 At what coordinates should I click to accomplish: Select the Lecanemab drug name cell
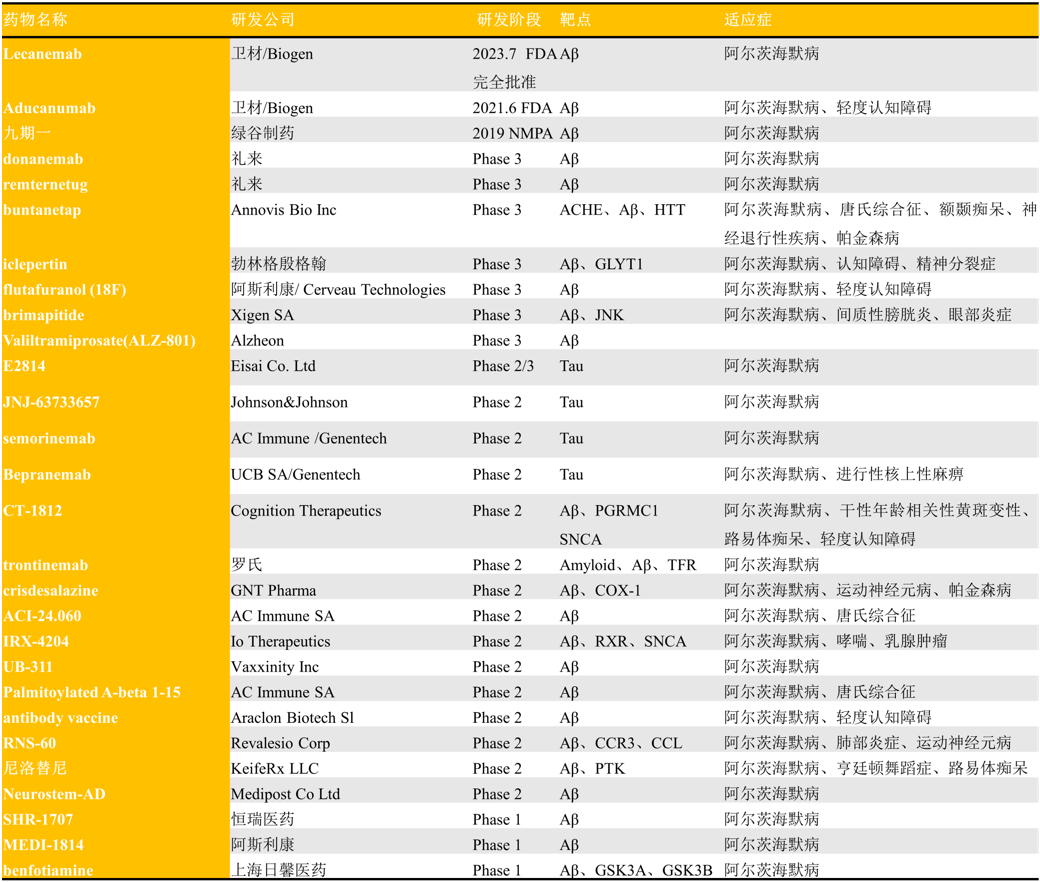42,54
